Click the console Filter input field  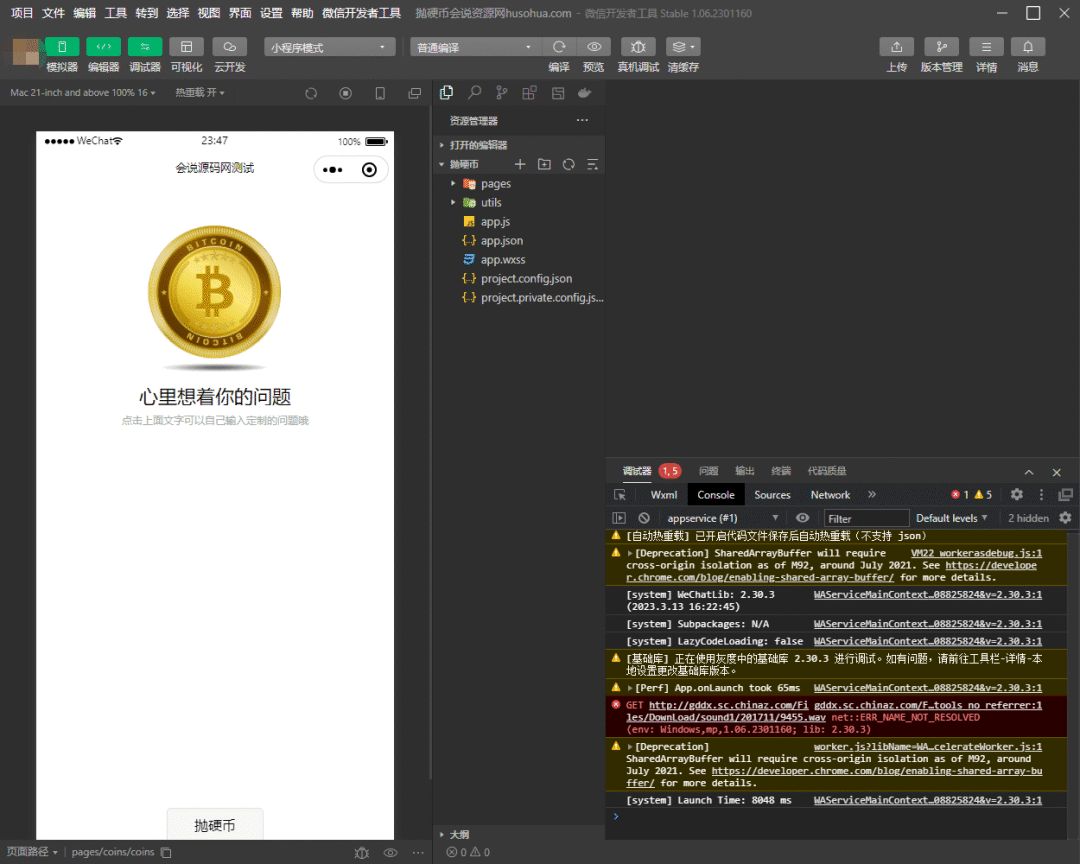pos(866,518)
